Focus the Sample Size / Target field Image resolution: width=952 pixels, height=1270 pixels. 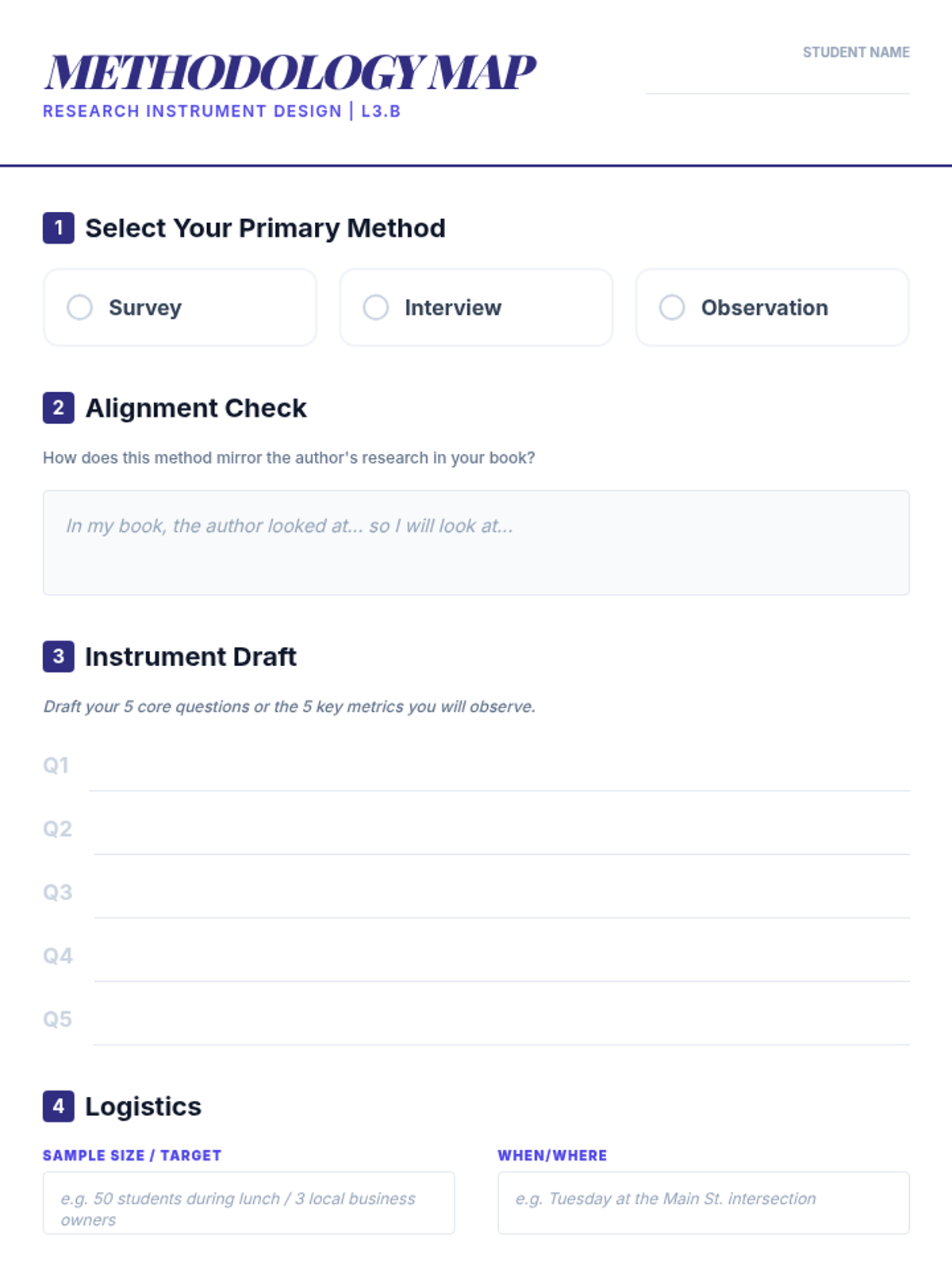click(248, 1203)
